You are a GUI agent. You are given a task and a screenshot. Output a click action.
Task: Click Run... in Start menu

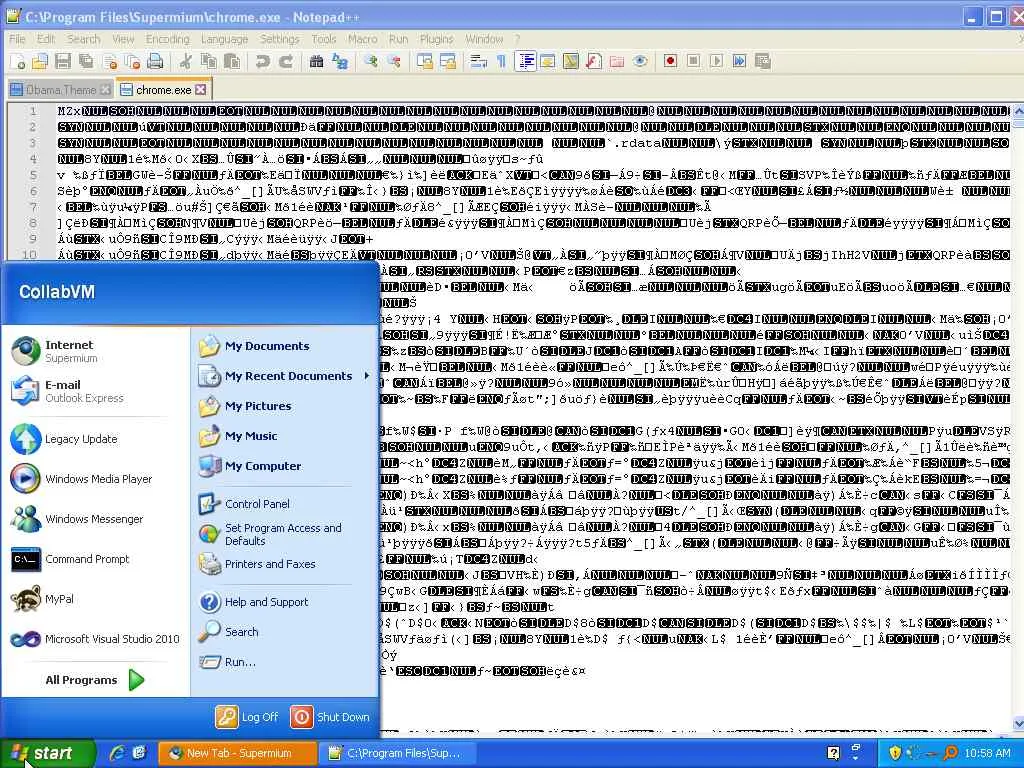(x=284, y=662)
